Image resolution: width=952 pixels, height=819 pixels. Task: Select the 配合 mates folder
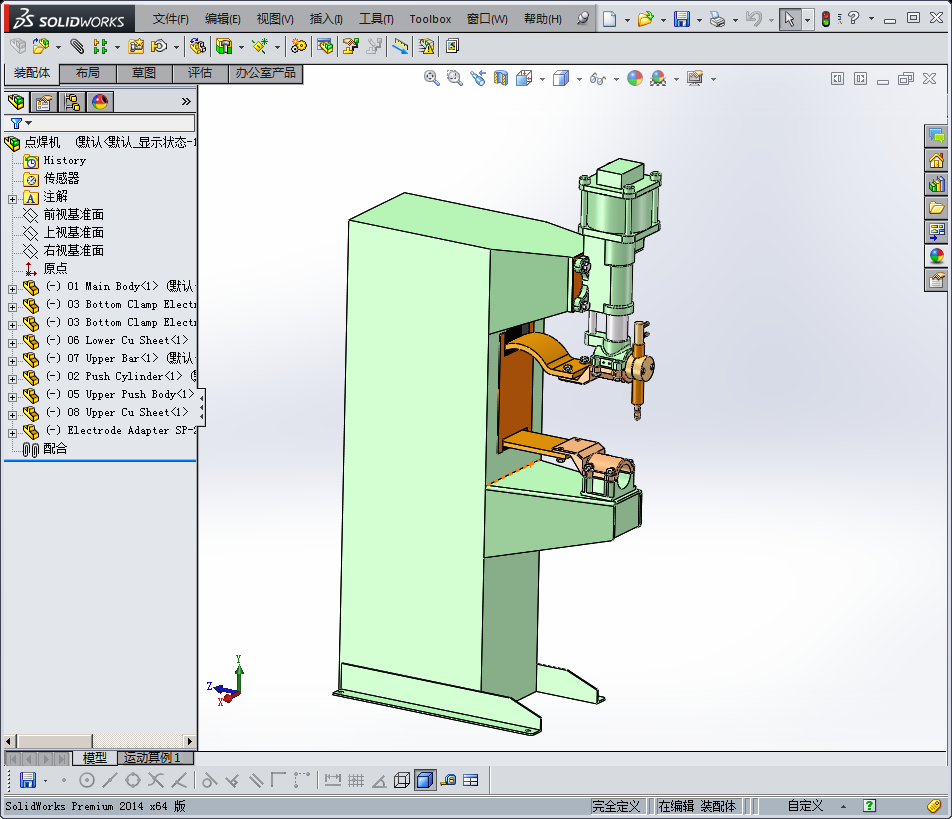[x=55, y=448]
